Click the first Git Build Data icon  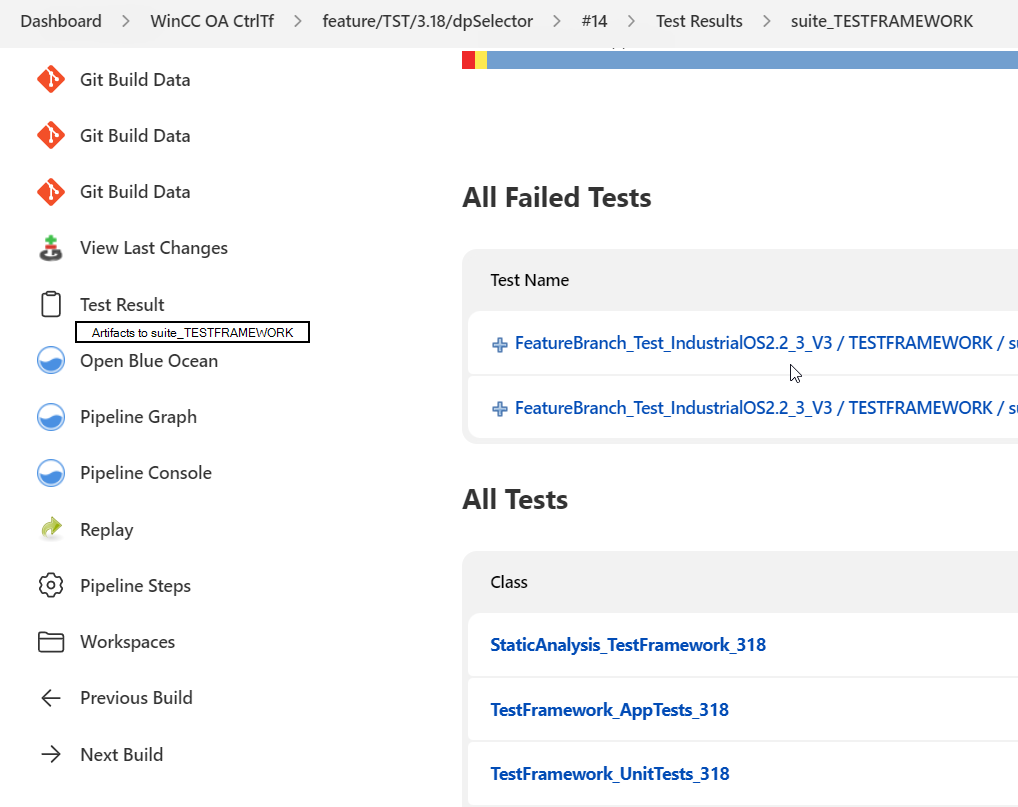[x=51, y=80]
